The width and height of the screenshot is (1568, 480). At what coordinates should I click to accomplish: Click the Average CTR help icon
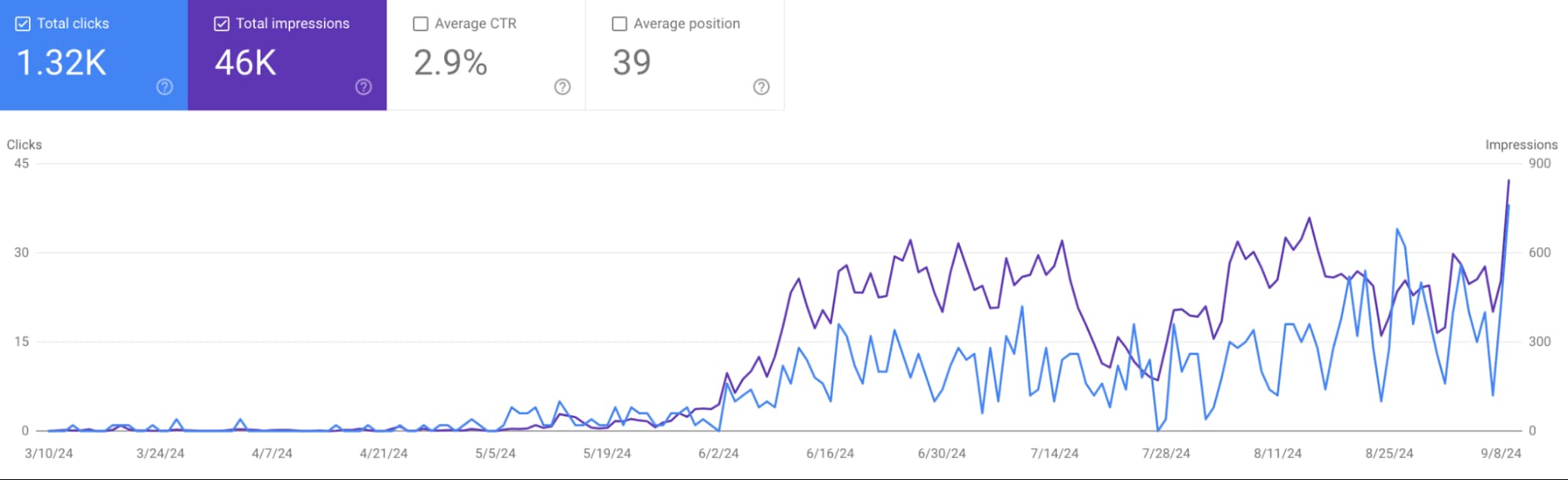[x=562, y=88]
